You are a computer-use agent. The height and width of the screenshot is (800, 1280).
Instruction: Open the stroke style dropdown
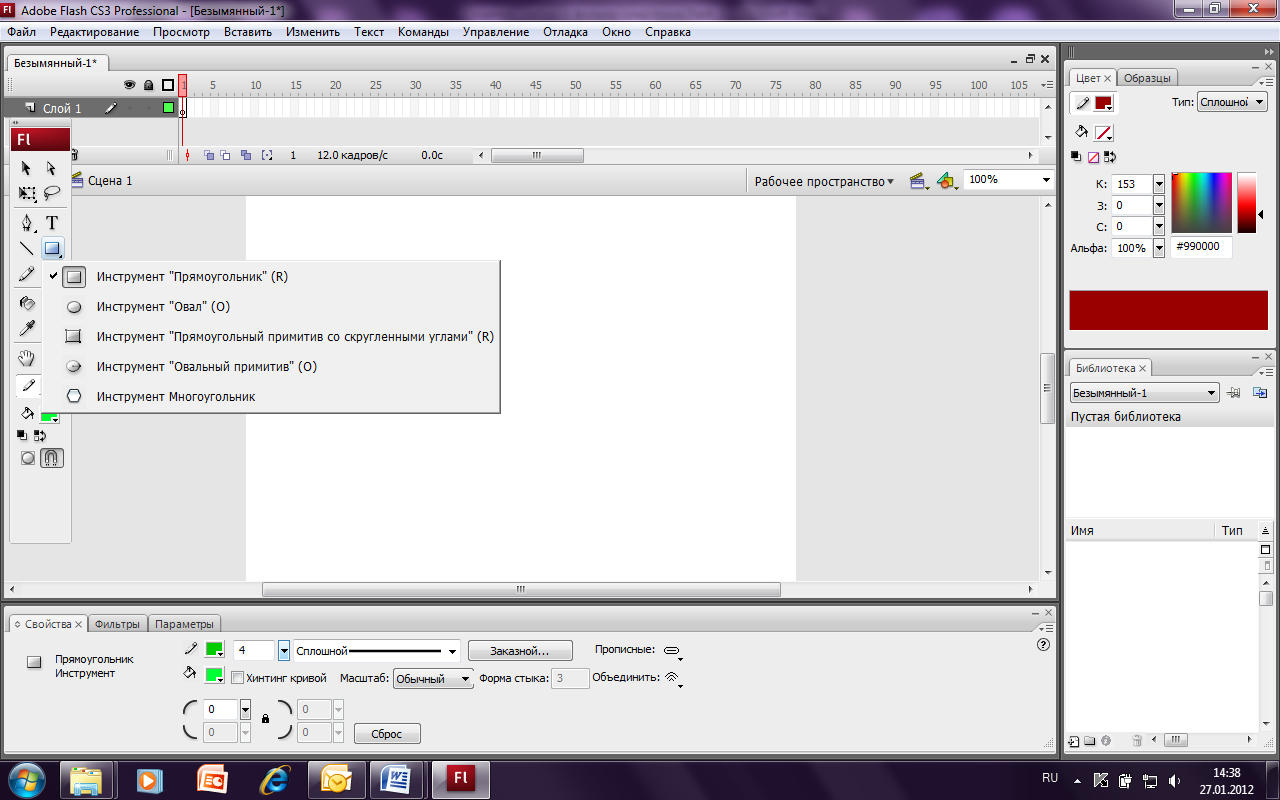(x=376, y=651)
